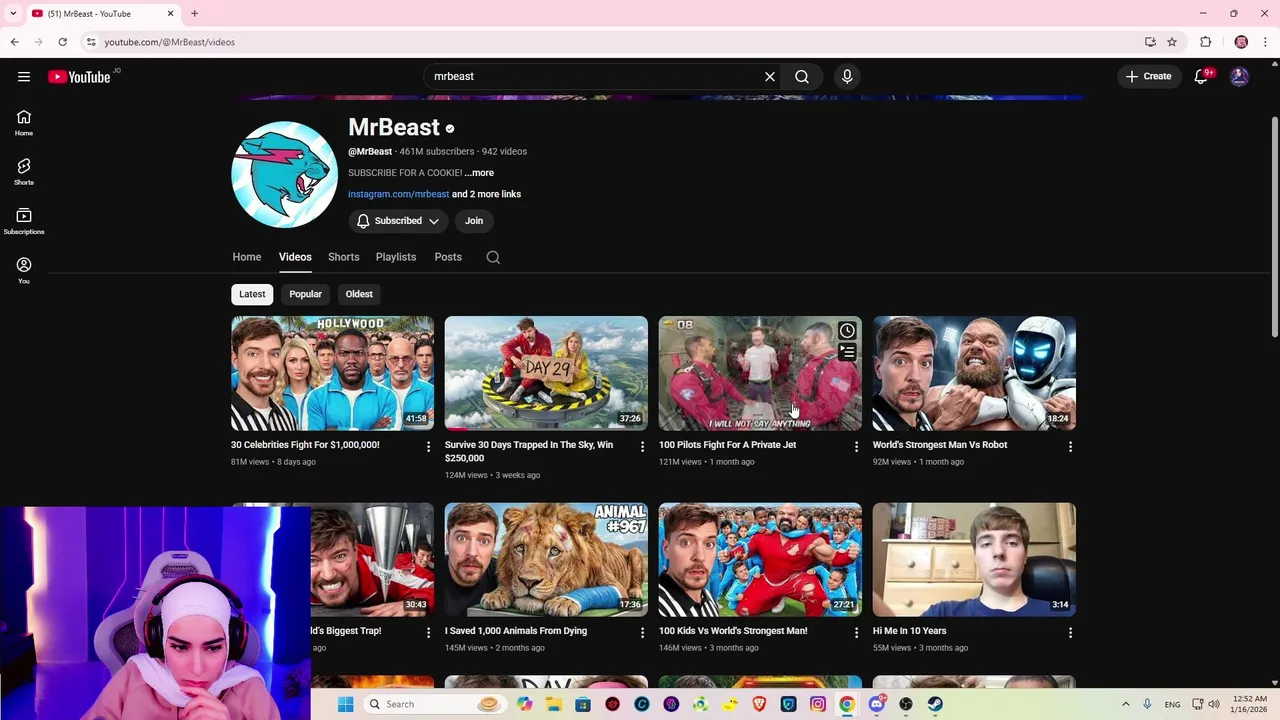Reload the page
Viewport: 1280px width, 720px height.
[62, 42]
